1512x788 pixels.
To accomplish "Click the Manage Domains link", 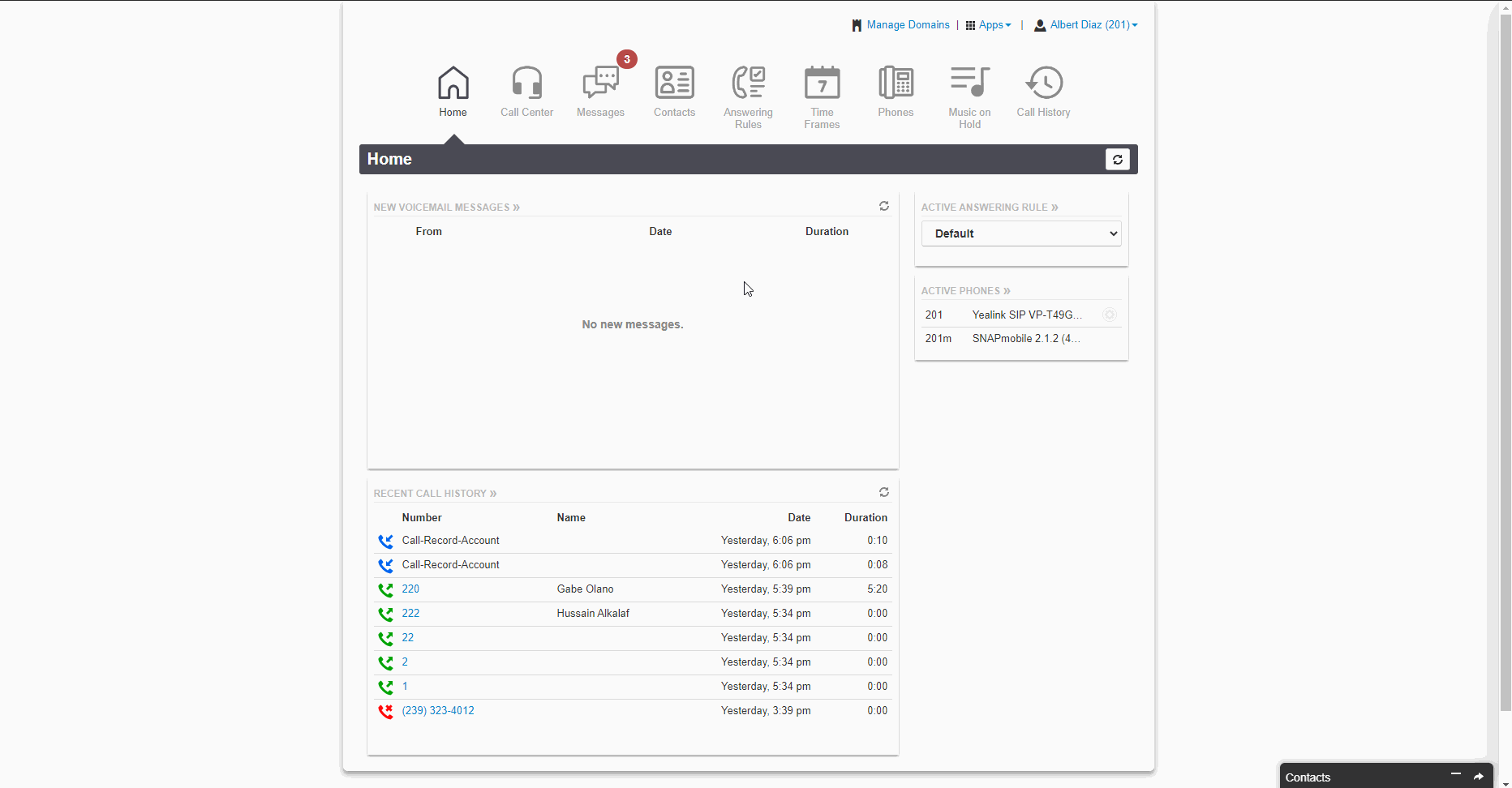I will (x=908, y=25).
